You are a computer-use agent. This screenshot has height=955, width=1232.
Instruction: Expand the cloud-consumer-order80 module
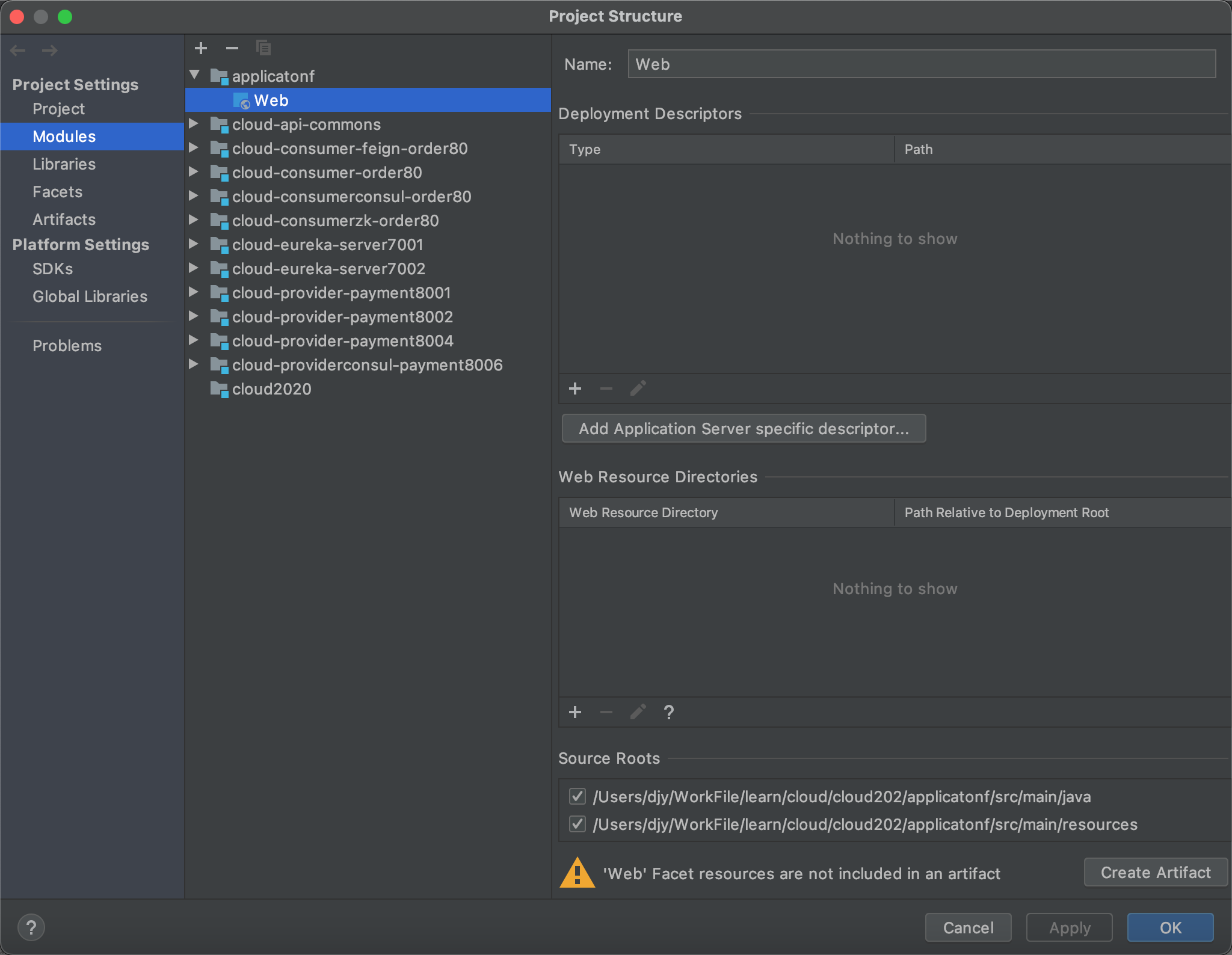(194, 171)
